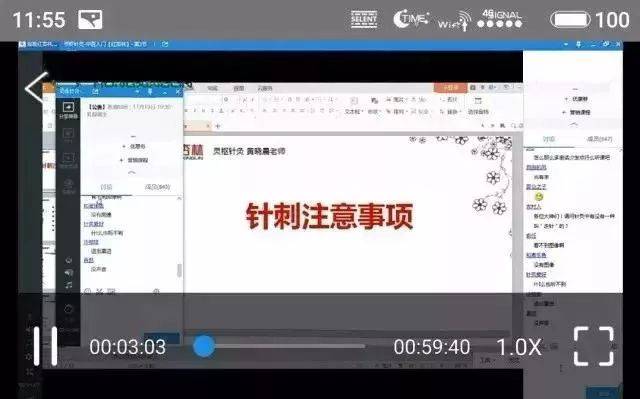Click the blue progress slider handle

pyautogui.click(x=203, y=346)
